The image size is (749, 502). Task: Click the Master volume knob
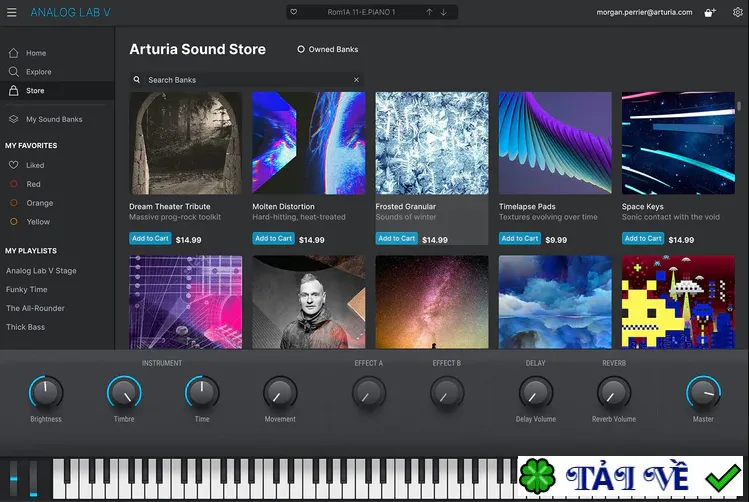coord(703,392)
